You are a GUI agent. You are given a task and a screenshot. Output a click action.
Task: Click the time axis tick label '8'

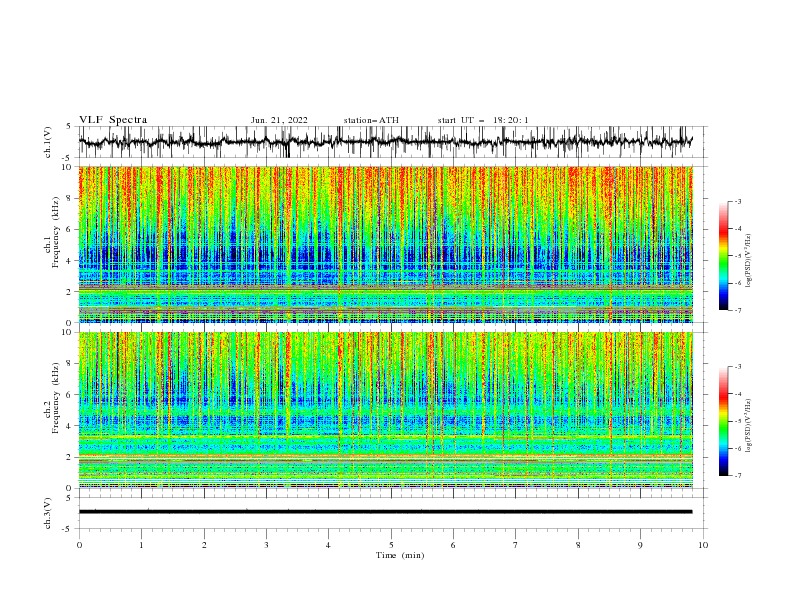(x=578, y=545)
